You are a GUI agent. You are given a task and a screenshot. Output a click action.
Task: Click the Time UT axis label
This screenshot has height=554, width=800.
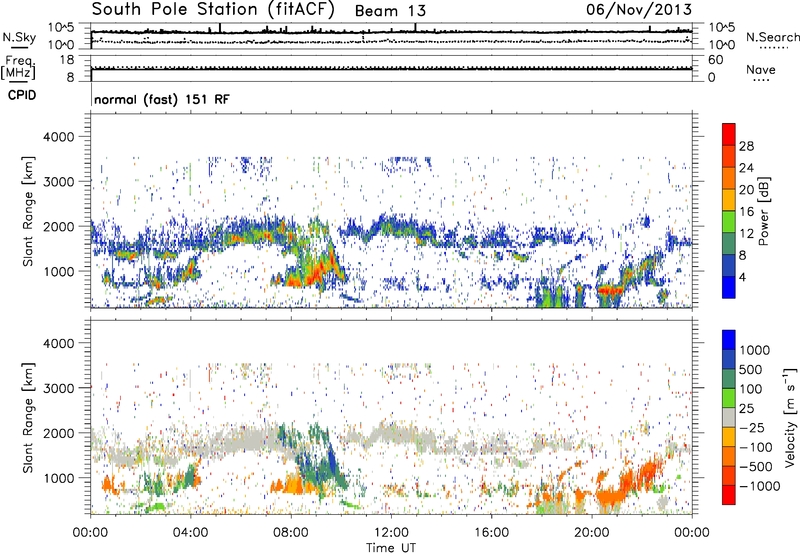click(x=391, y=548)
